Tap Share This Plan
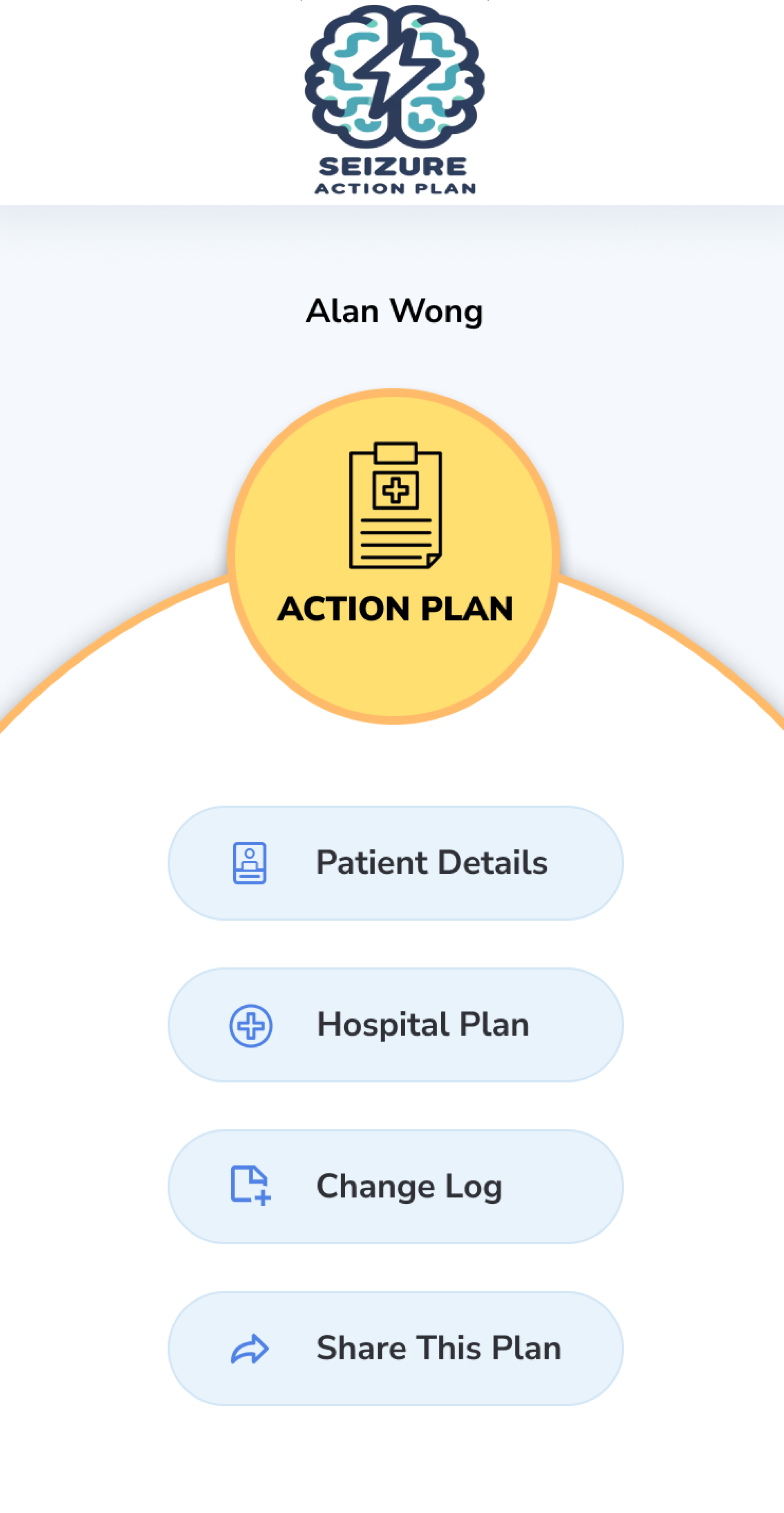784x1513 pixels. (x=438, y=1348)
